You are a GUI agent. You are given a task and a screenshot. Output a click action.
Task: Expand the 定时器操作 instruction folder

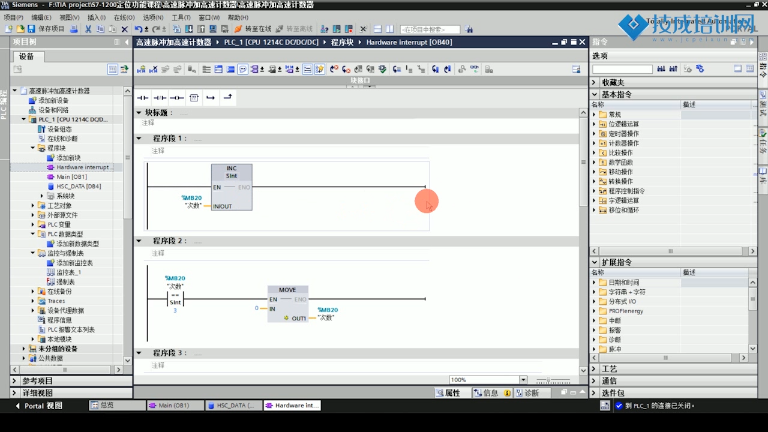point(595,134)
